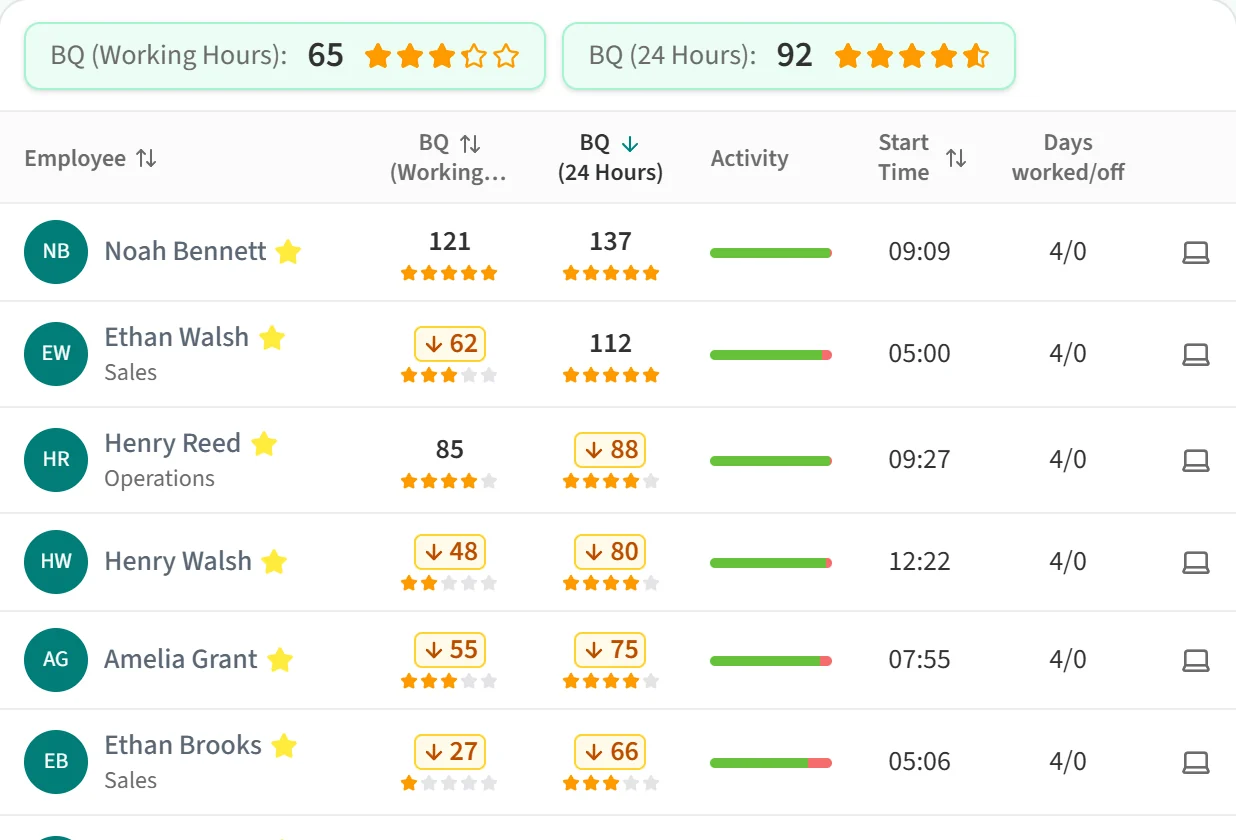1236x840 pixels.
Task: Open Amelia Grant's employee name link
Action: click(x=181, y=659)
